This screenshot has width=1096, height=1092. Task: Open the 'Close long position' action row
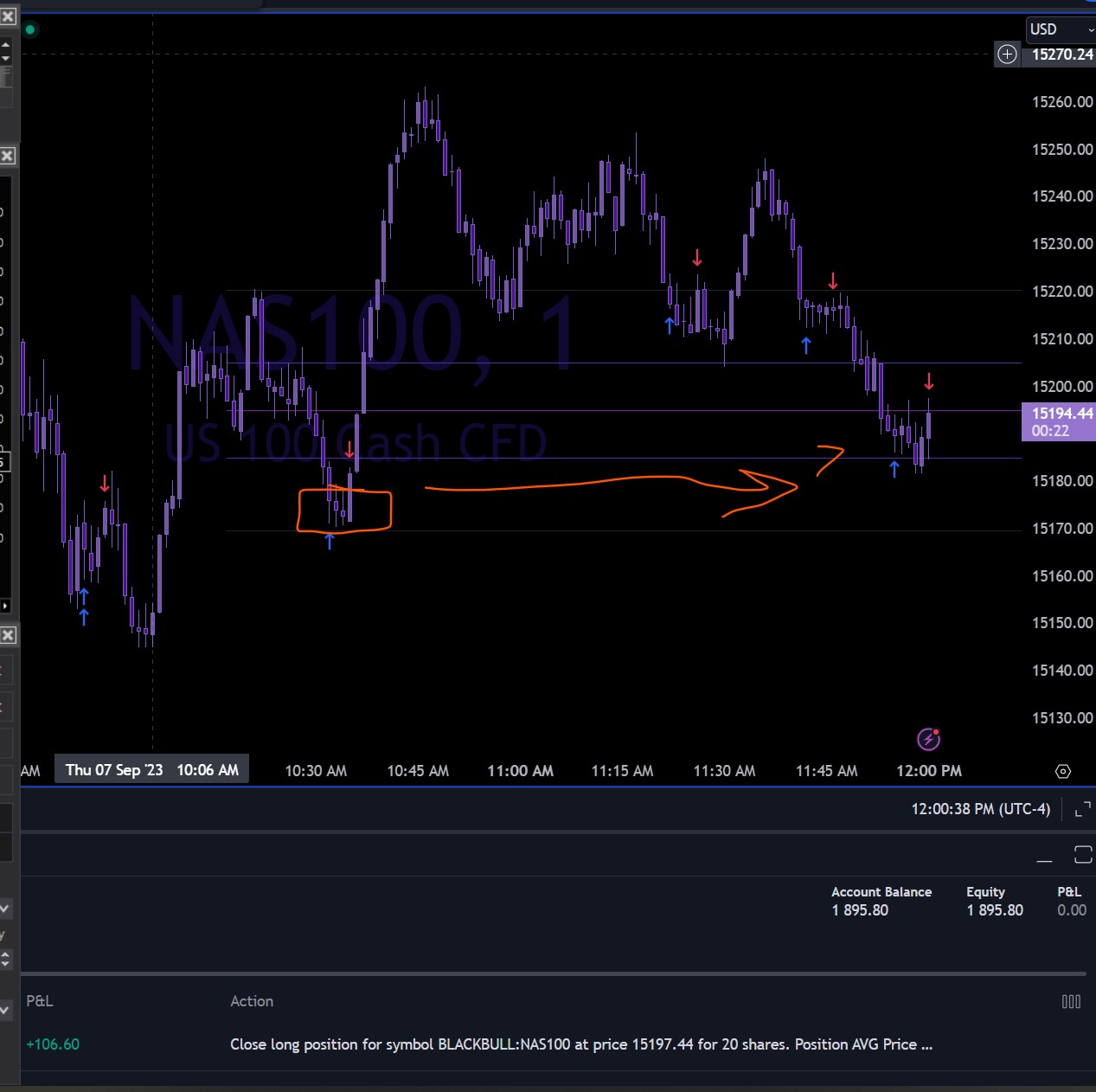coord(581,1044)
